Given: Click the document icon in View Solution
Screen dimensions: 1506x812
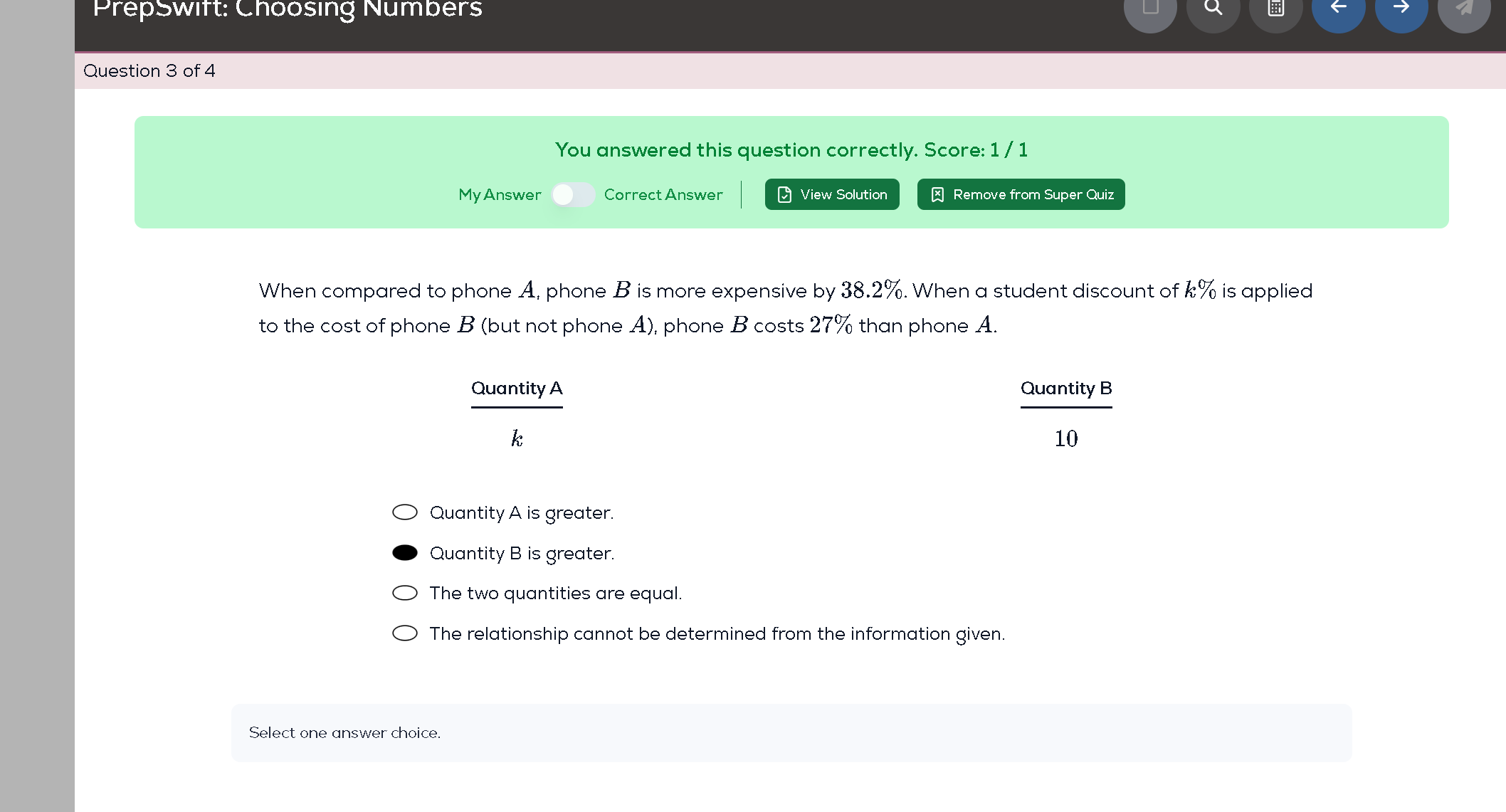Looking at the screenshot, I should tap(784, 194).
